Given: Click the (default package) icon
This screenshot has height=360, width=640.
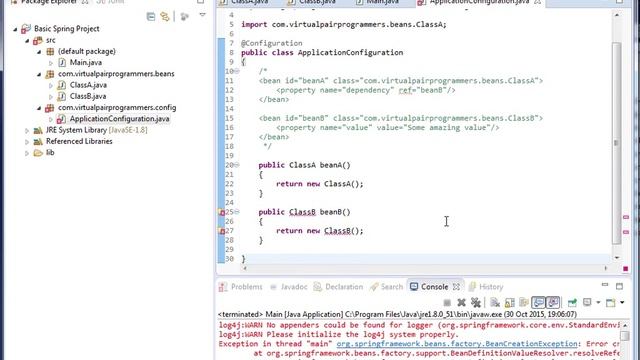Looking at the screenshot, I should click(50, 51).
